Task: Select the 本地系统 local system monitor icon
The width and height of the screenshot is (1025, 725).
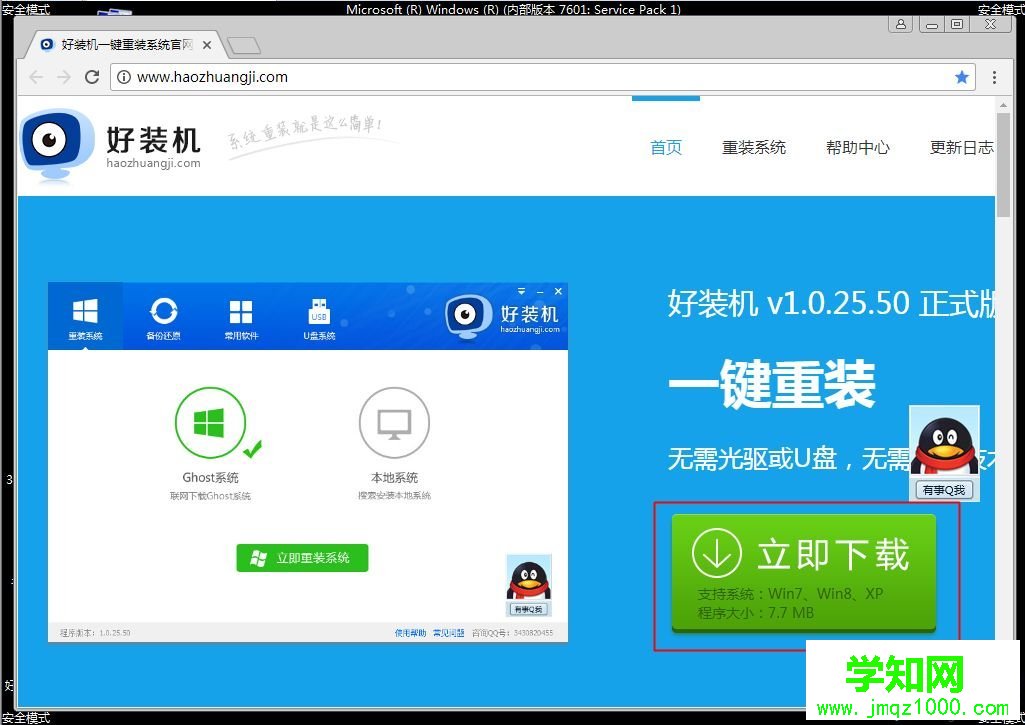Action: [394, 422]
